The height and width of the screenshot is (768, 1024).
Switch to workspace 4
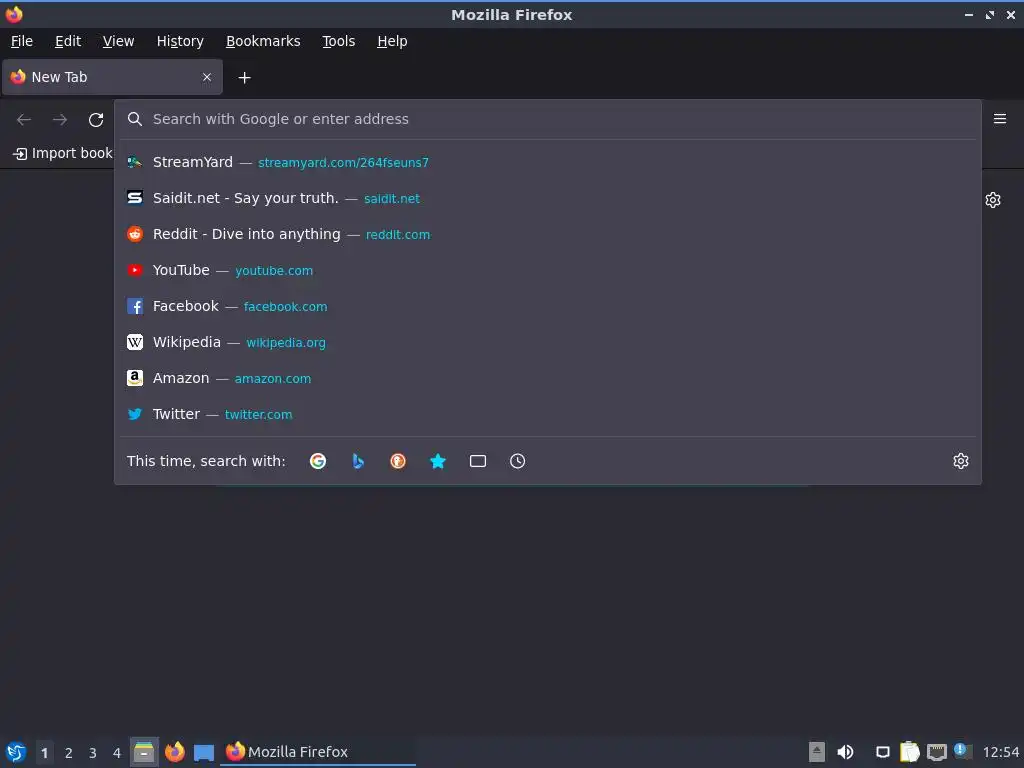117,753
